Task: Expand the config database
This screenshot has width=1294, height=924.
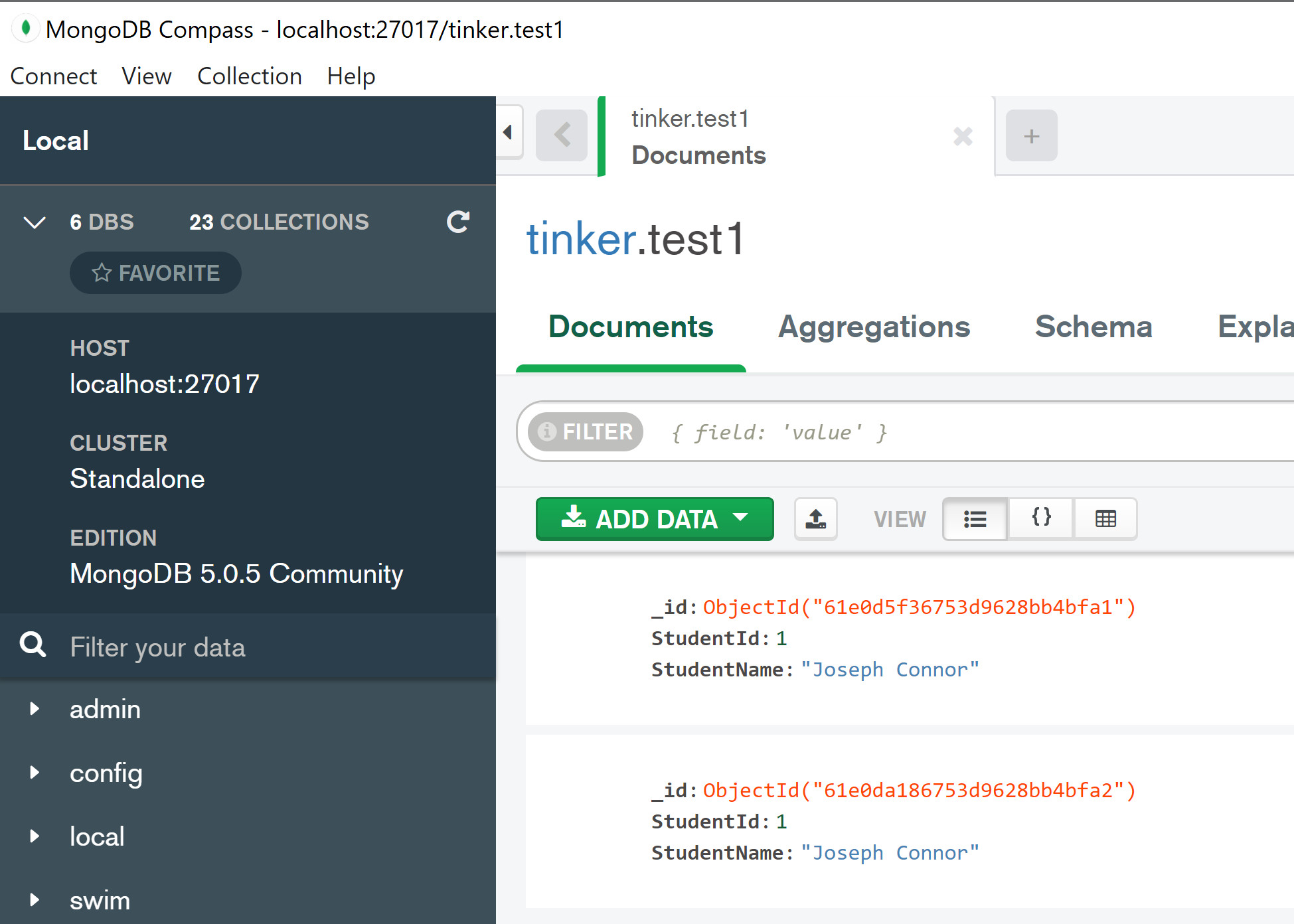Action: pos(35,773)
